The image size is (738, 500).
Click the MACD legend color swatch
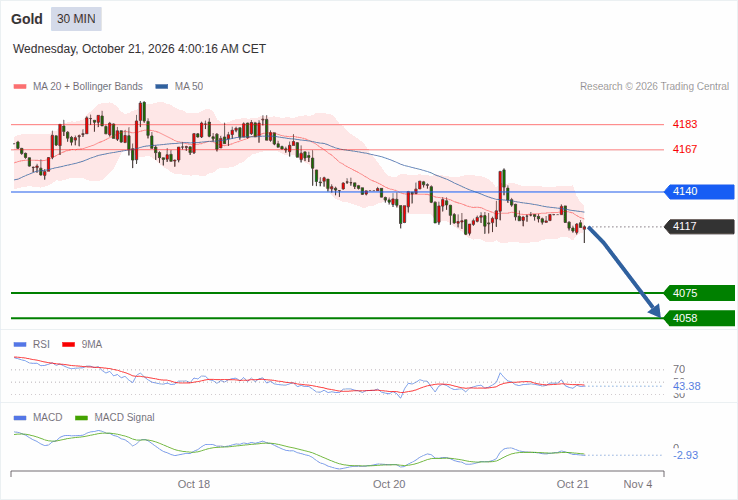(x=20, y=418)
